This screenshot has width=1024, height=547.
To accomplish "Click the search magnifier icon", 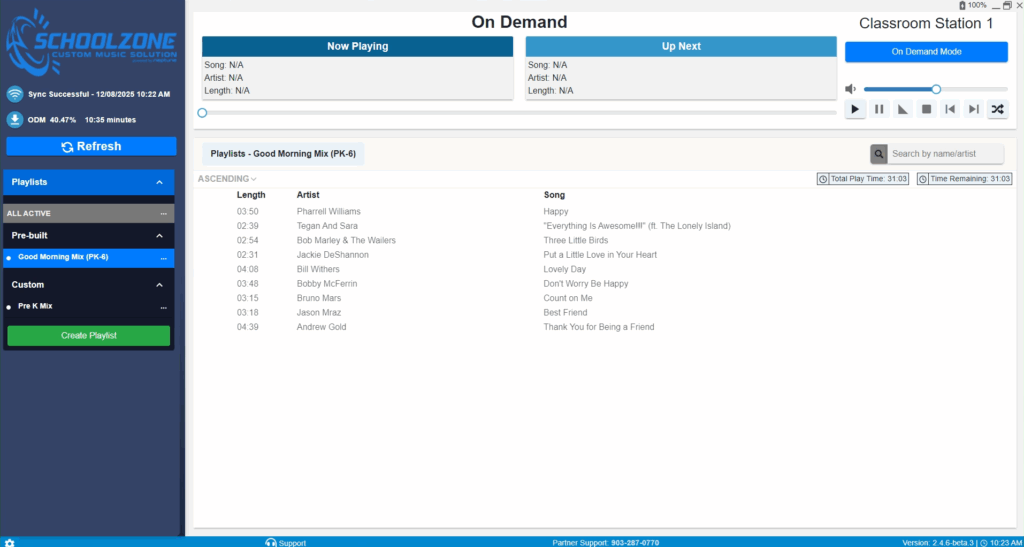I will pos(878,154).
